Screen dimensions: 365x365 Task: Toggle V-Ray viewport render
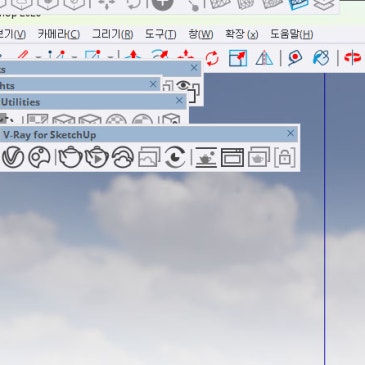coord(206,157)
